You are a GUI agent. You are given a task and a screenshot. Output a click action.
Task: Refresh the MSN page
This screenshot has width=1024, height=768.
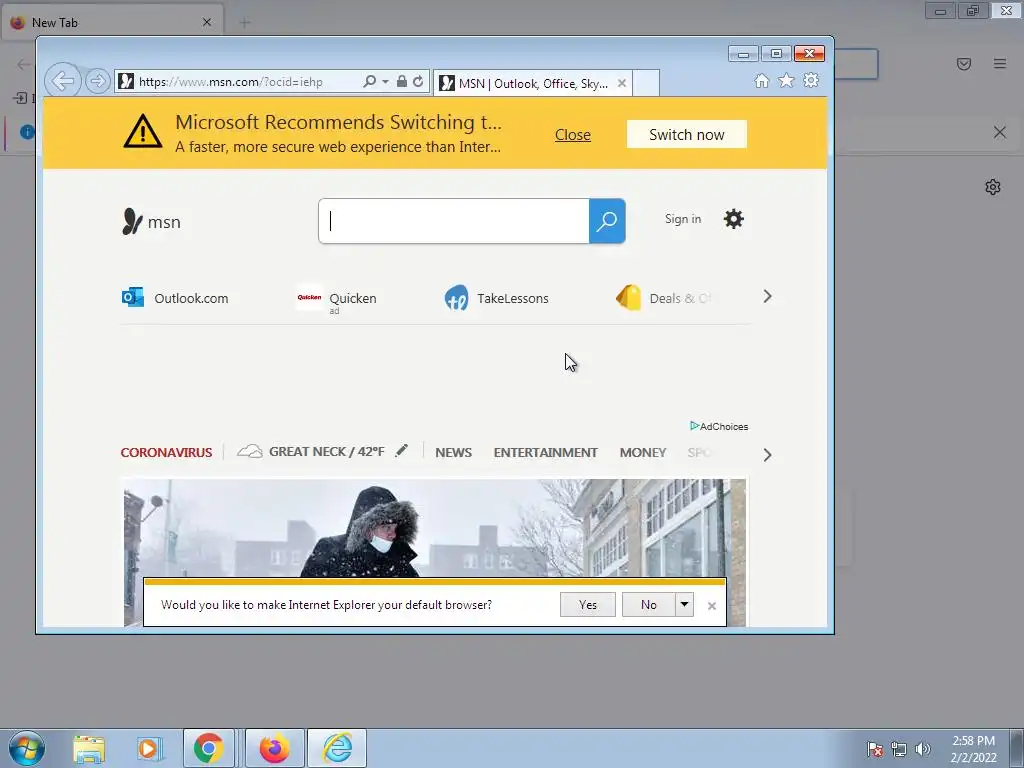(418, 82)
